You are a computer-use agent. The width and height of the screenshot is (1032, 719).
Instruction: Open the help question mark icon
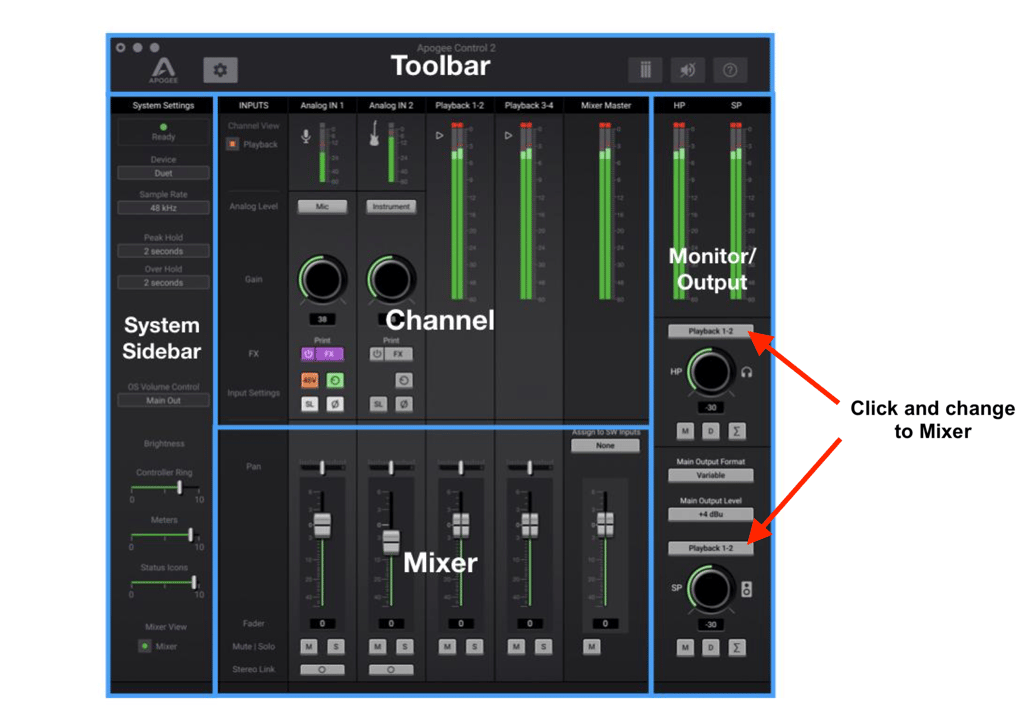coord(730,70)
